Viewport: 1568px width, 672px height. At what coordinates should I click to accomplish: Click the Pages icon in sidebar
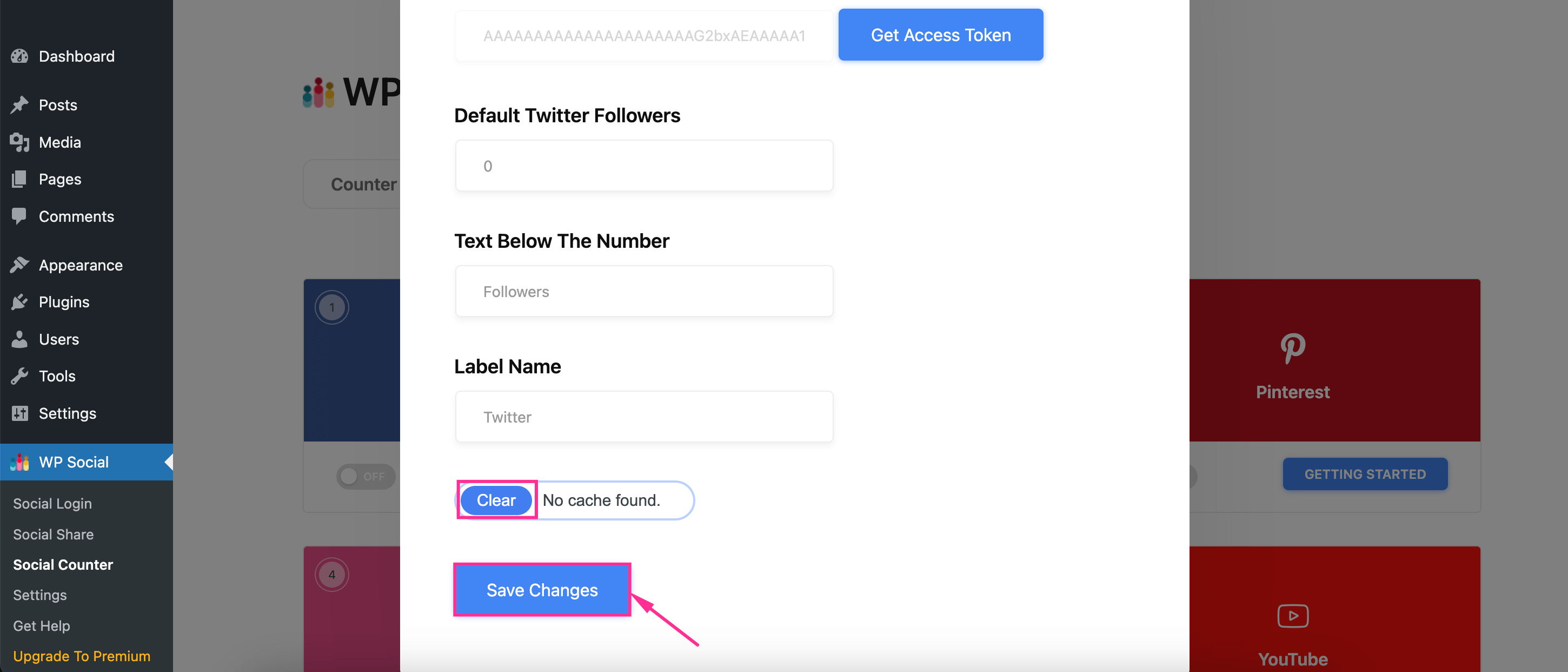coord(20,179)
